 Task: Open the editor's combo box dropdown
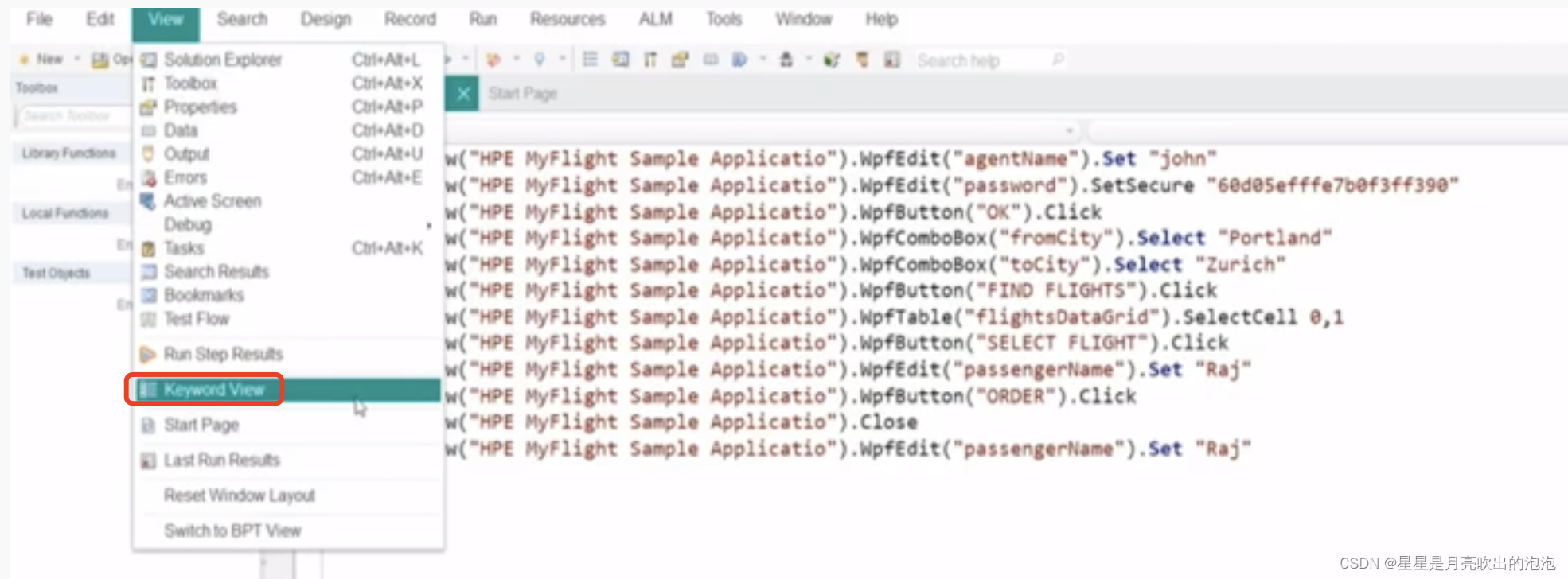pyautogui.click(x=1070, y=130)
